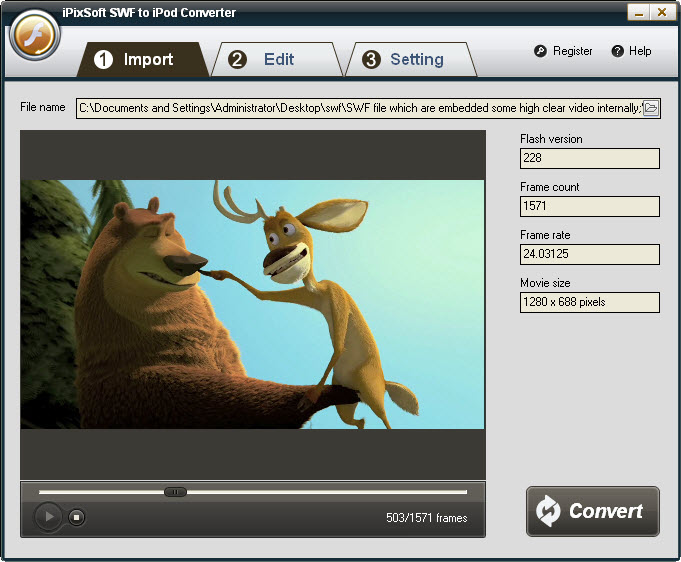Screen dimensions: 681x562
Task: Open Help
Action: (x=640, y=51)
